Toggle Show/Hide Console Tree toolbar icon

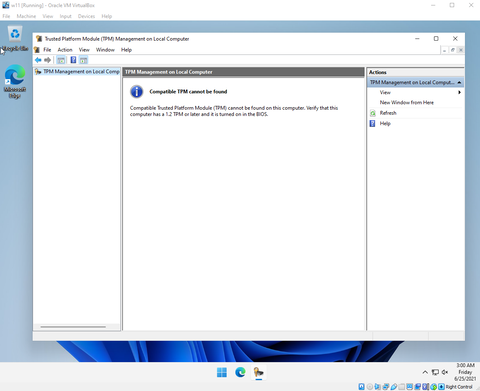[x=61, y=60]
